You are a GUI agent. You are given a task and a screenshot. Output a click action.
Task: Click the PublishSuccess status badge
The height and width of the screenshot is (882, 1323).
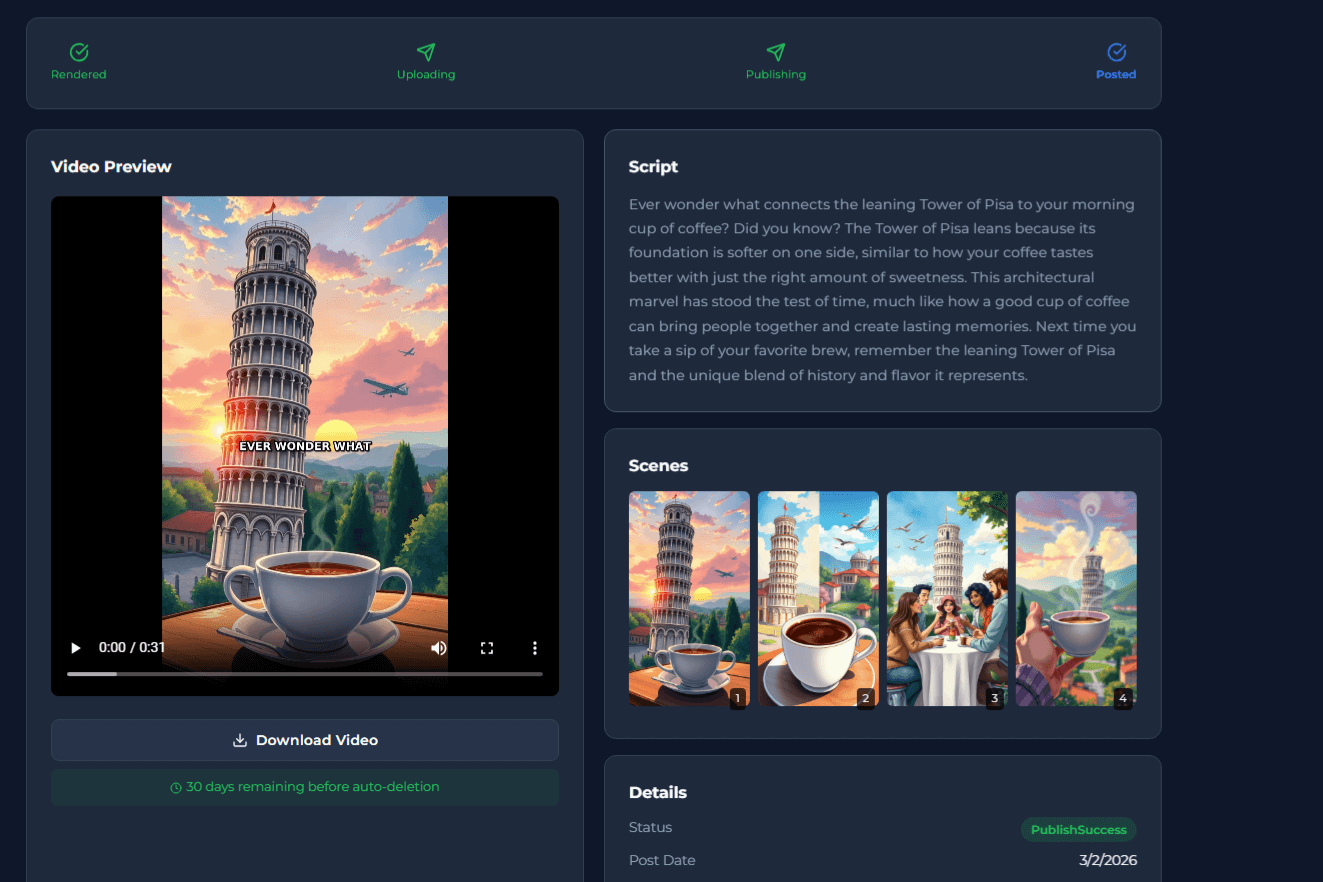click(x=1078, y=829)
